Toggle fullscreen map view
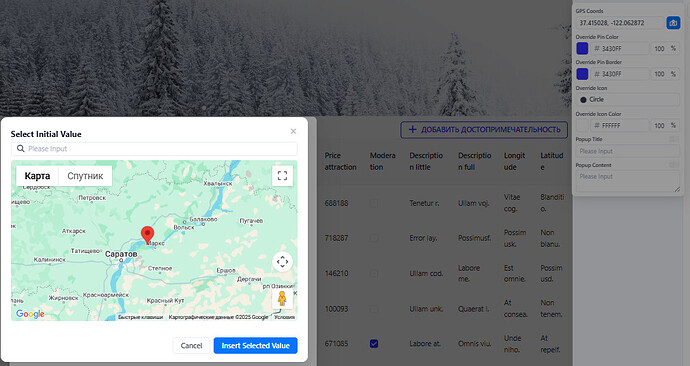The height and width of the screenshot is (366, 690). click(x=283, y=176)
